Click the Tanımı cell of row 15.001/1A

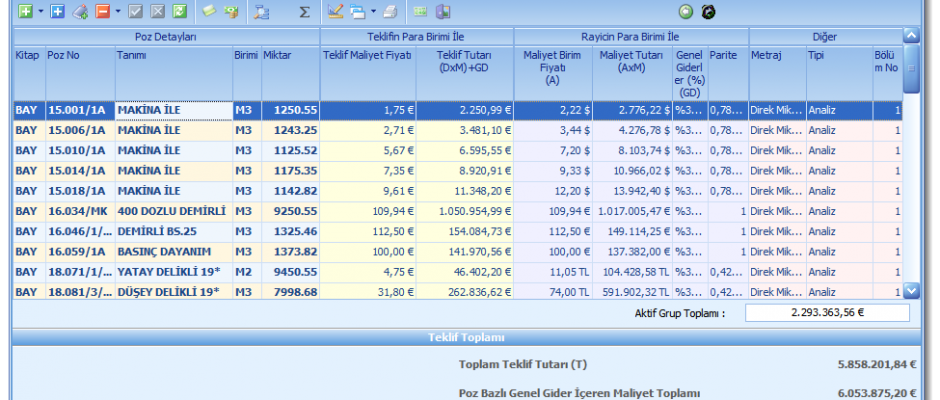[x=174, y=110]
